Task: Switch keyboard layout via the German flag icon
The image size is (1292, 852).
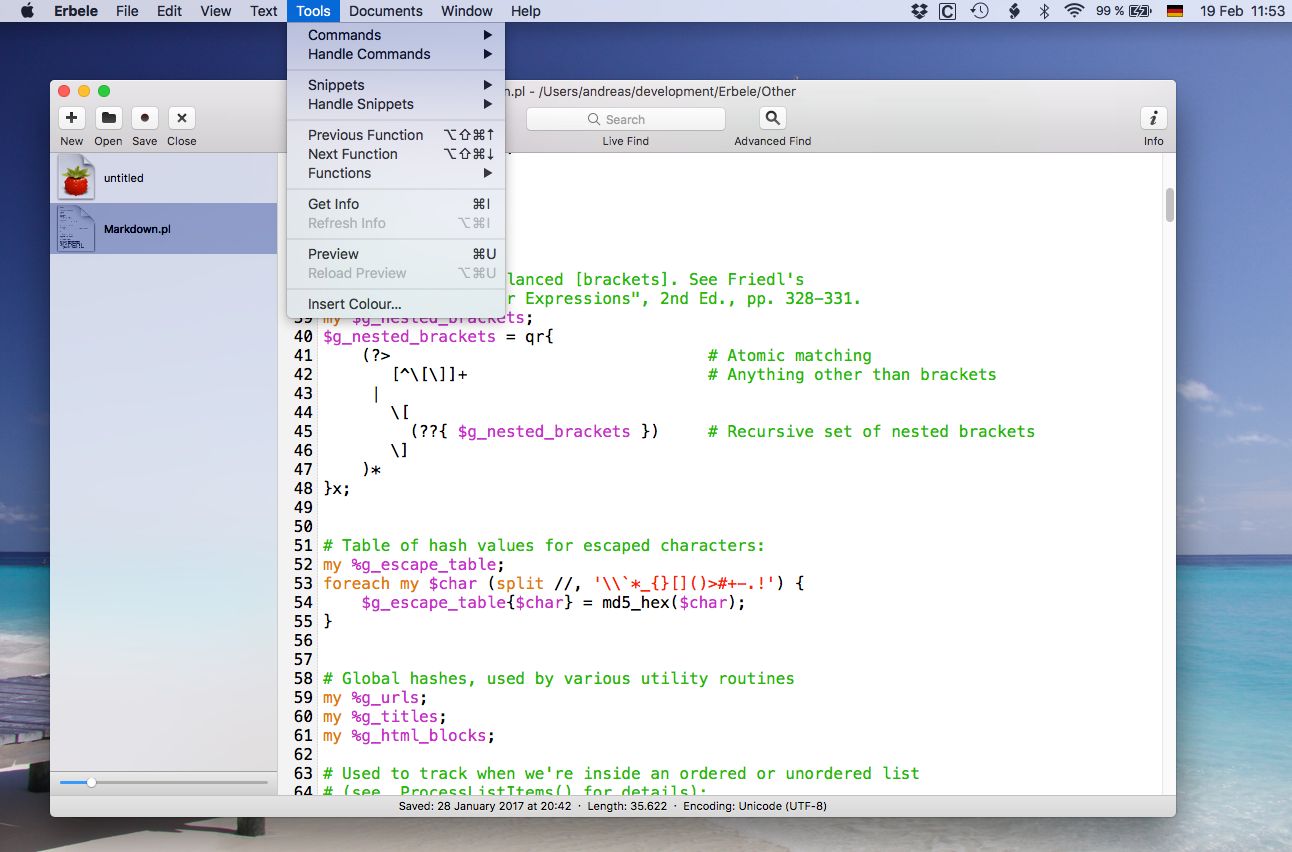Action: (1176, 11)
